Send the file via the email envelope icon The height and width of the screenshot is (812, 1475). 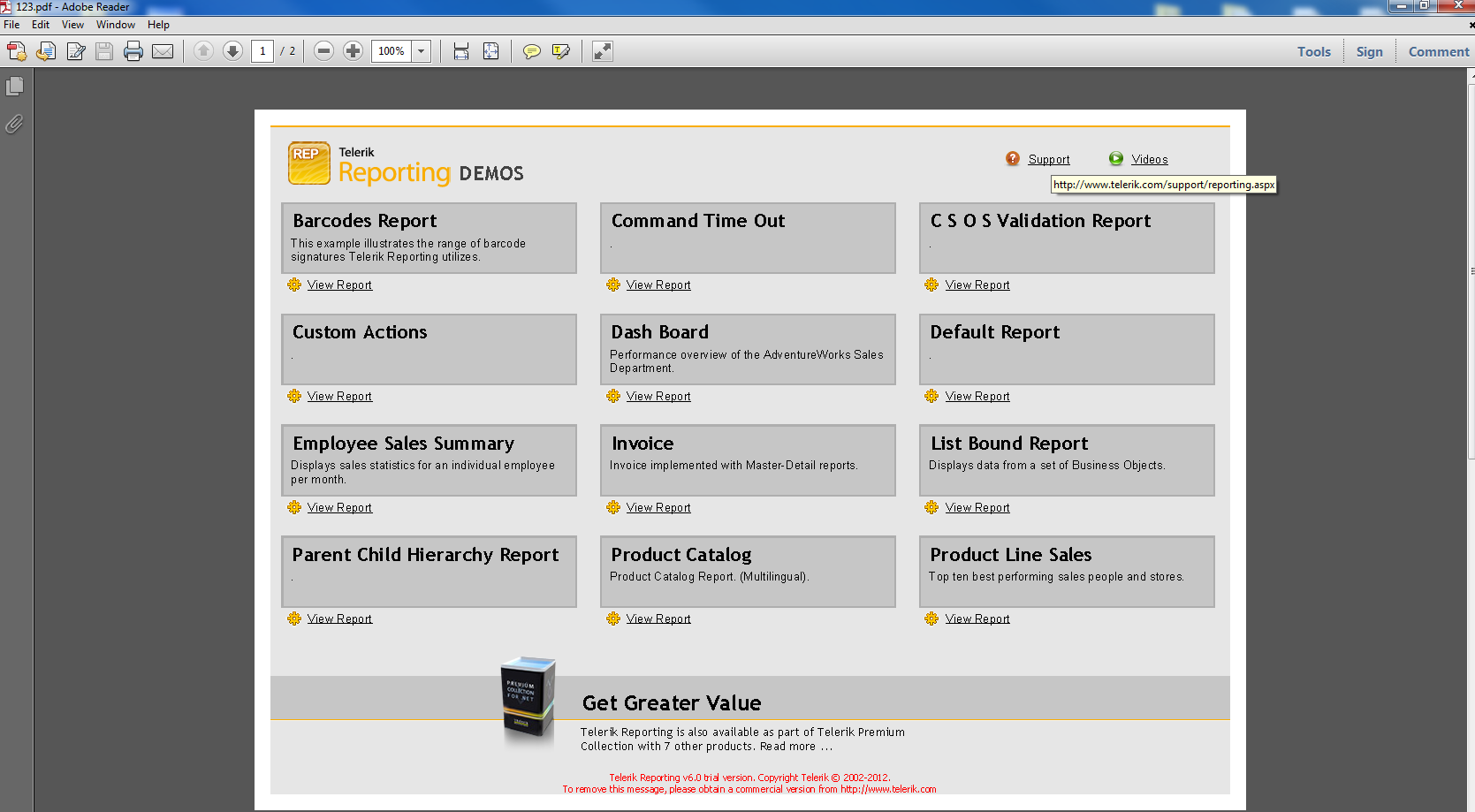point(163,51)
